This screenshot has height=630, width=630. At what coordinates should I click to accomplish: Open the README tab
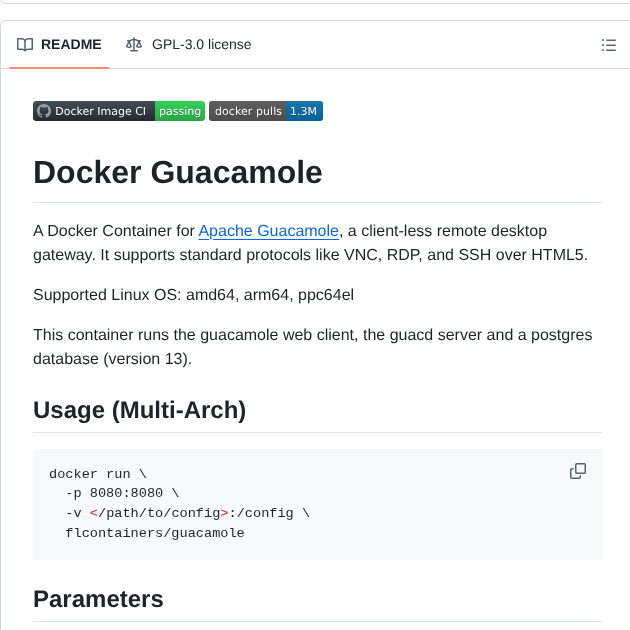pos(59,45)
